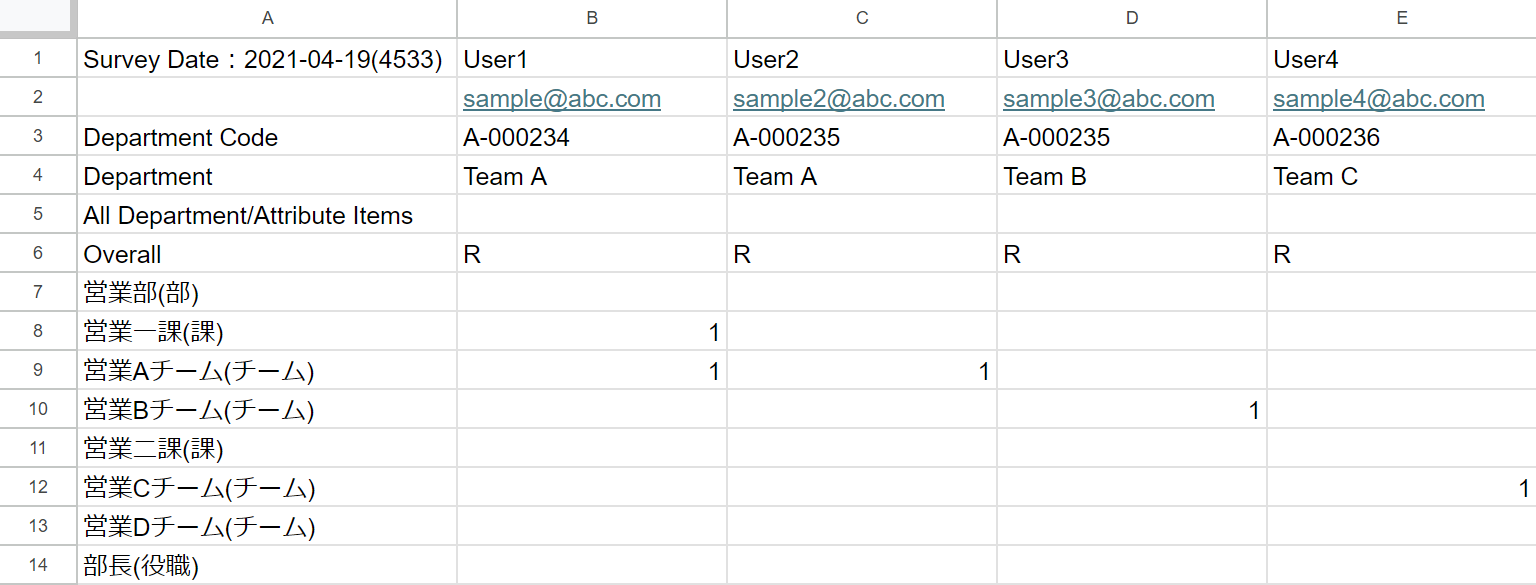Click the select-all corner box
Screen dimensions: 1536x585
tap(38, 18)
